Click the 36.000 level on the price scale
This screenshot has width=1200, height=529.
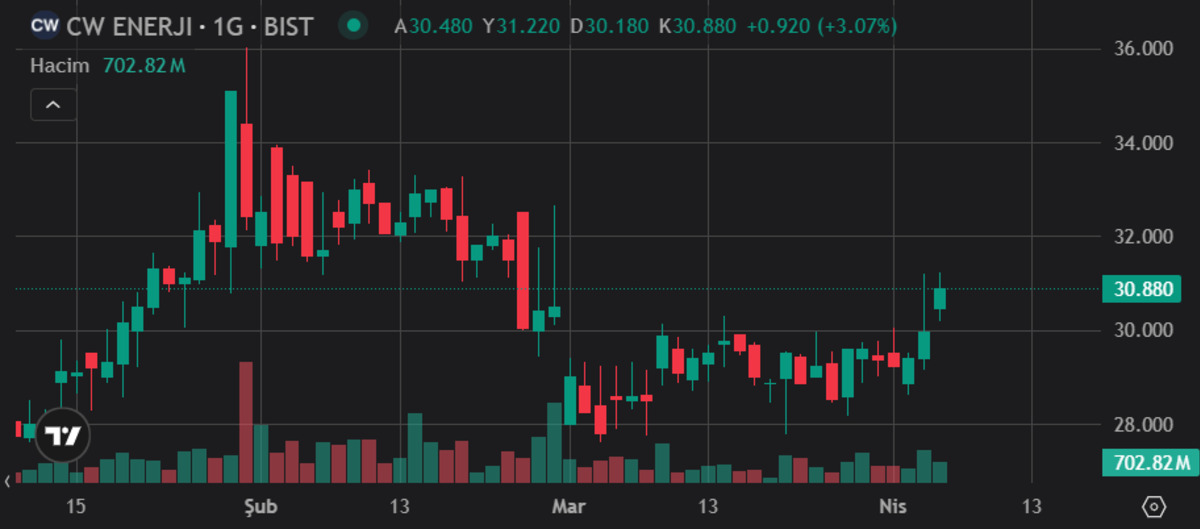1142,49
